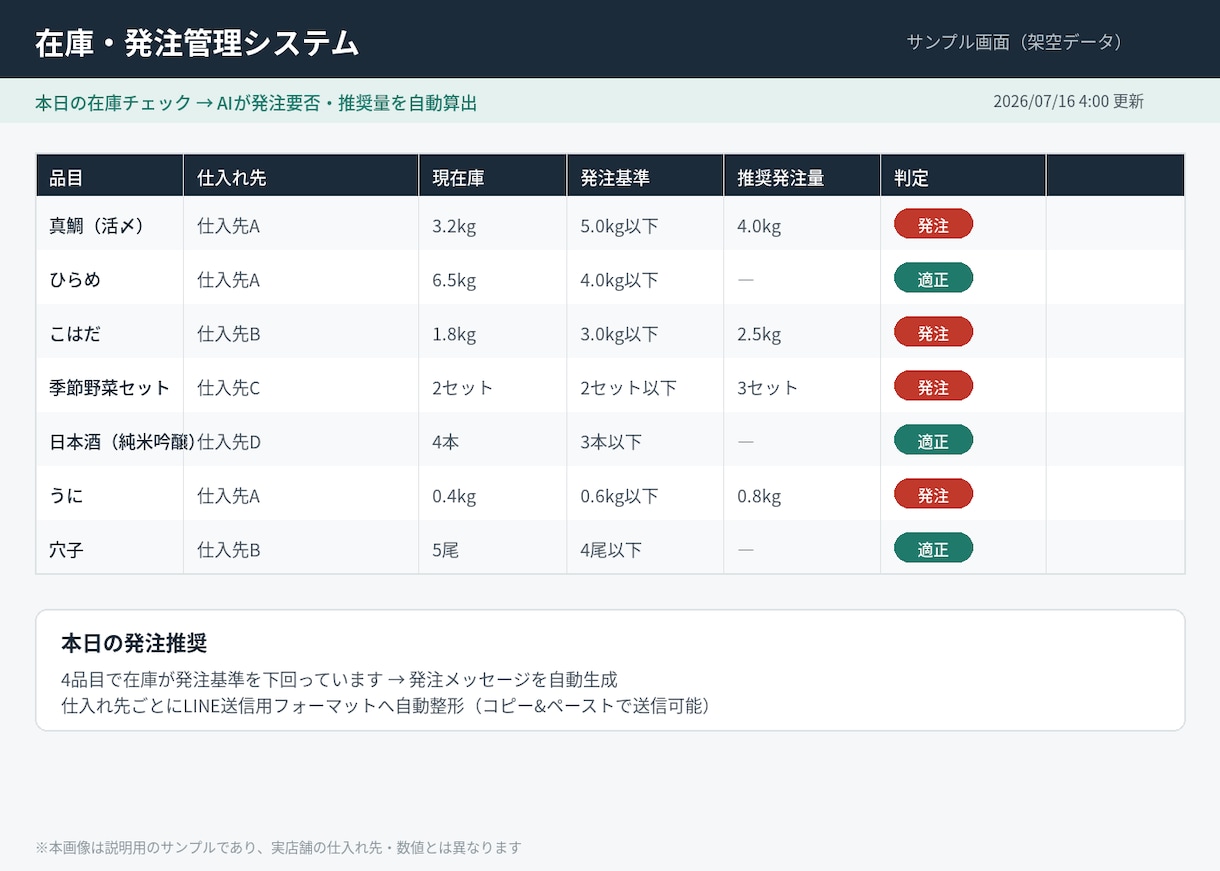Click the 推奨発注量 column header
Viewport: 1220px width, 871px height.
(802, 176)
